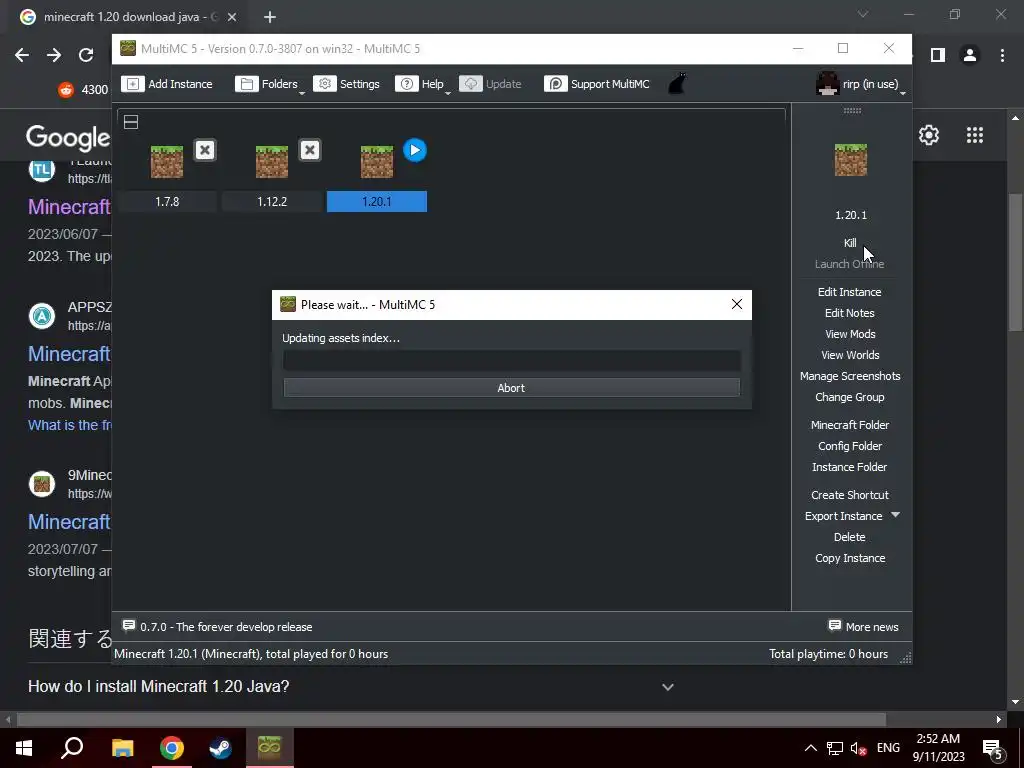The height and width of the screenshot is (768, 1024).
Task: Click Export Instance
Action: (843, 516)
